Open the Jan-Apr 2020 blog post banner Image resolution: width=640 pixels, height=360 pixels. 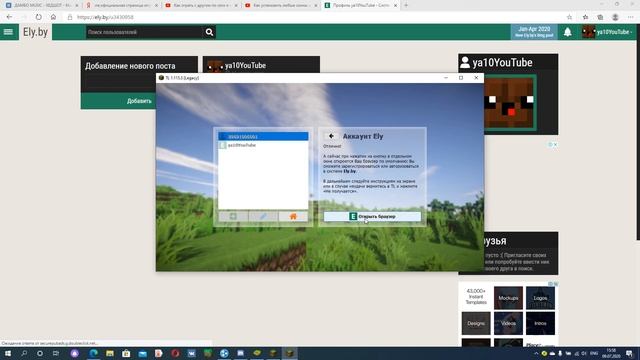pos(534,32)
